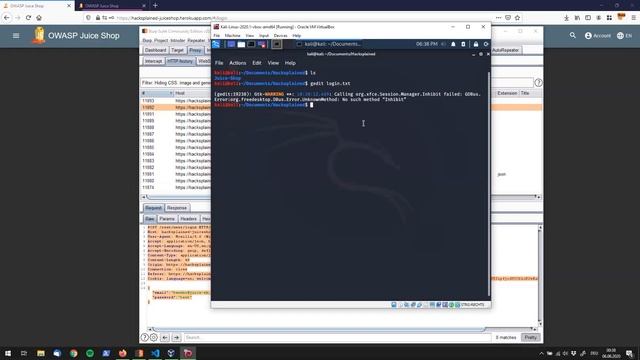
Task: Click the Burp request search field
Action: tap(337, 338)
